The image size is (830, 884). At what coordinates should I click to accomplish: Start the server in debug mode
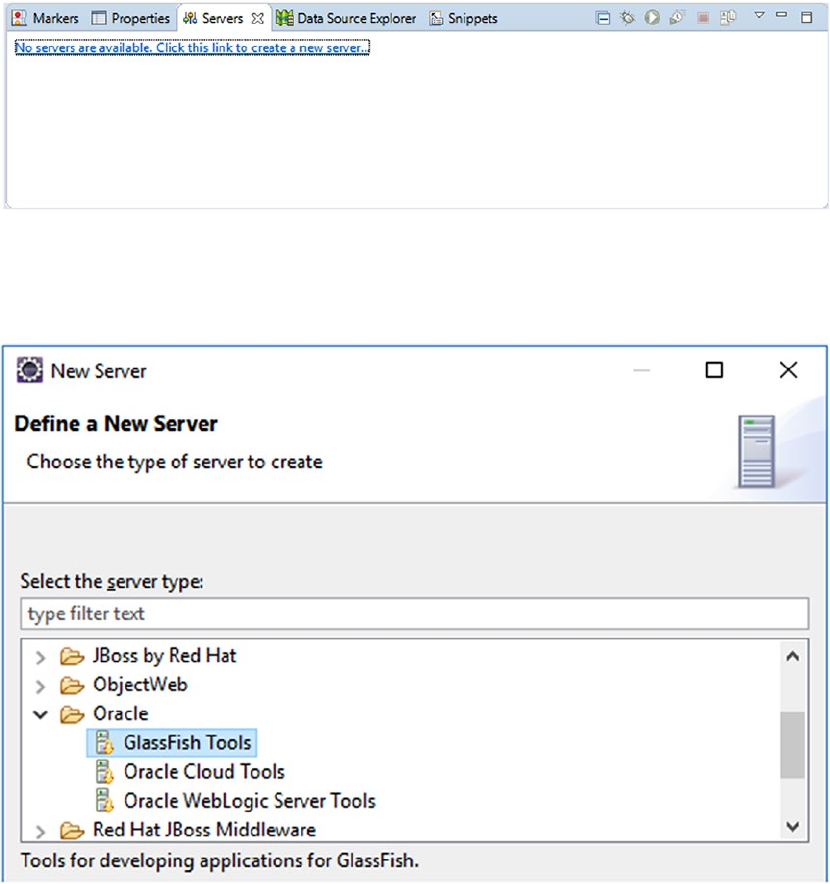[628, 18]
